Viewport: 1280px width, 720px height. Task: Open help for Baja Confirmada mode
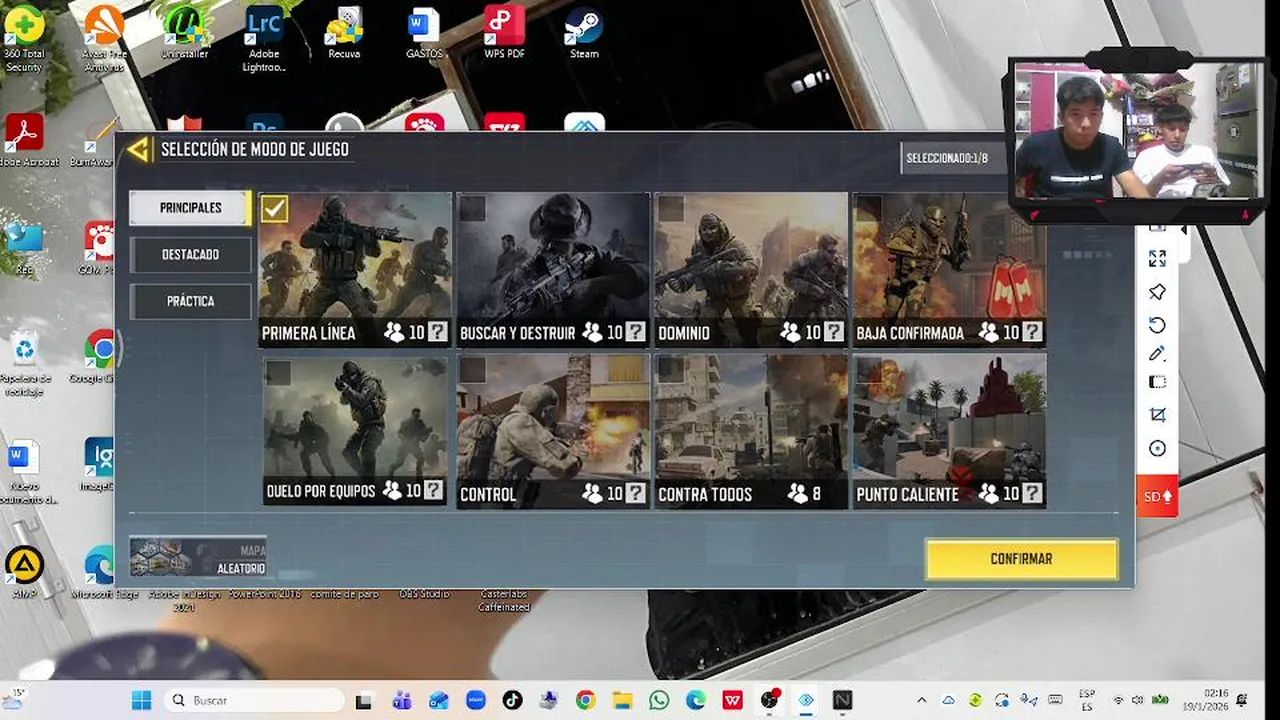[x=1032, y=332]
